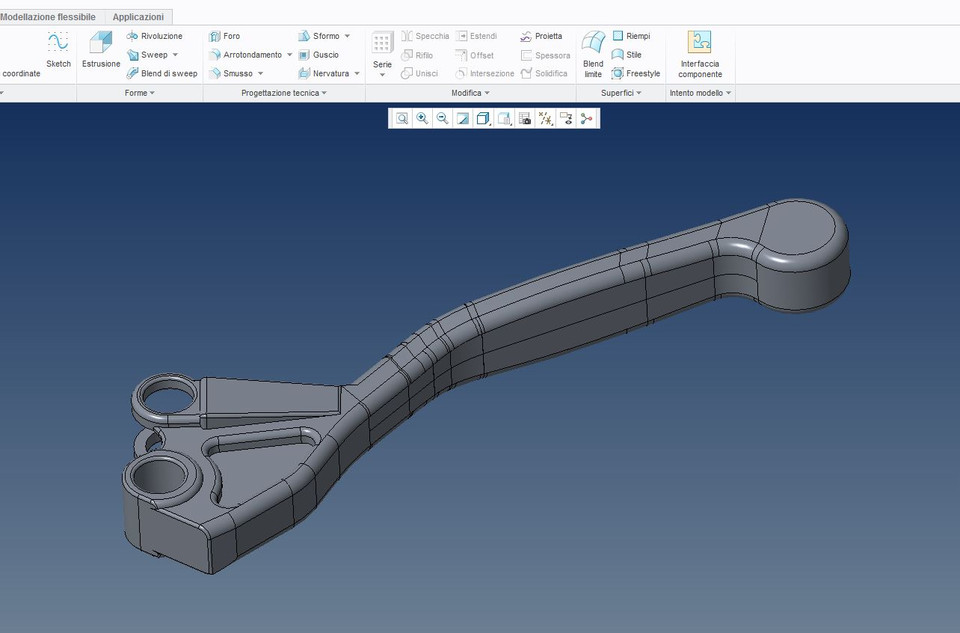Toggle spin center visibility
This screenshot has height=633, width=960.
tap(587, 118)
